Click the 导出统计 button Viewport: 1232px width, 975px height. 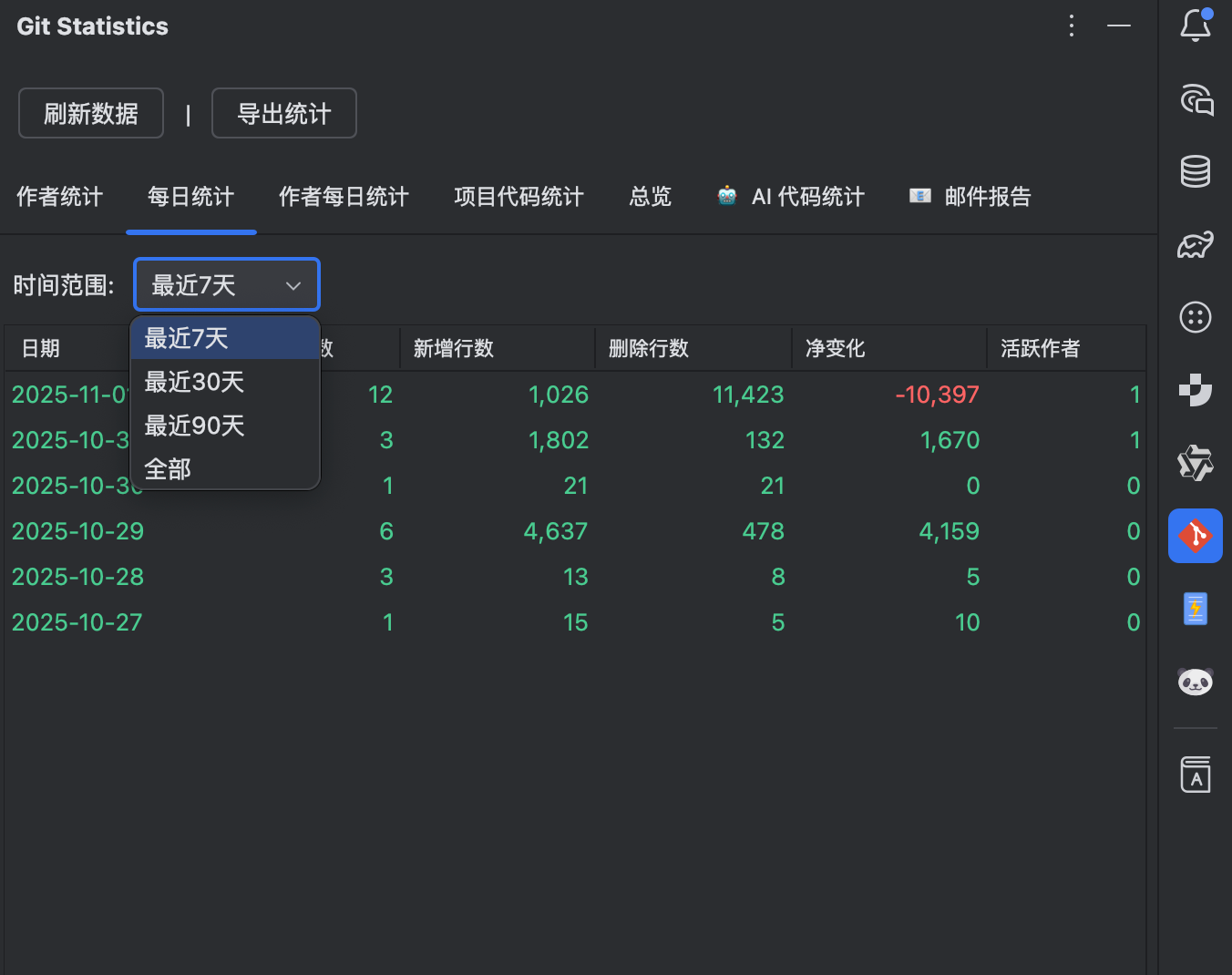pyautogui.click(x=283, y=112)
